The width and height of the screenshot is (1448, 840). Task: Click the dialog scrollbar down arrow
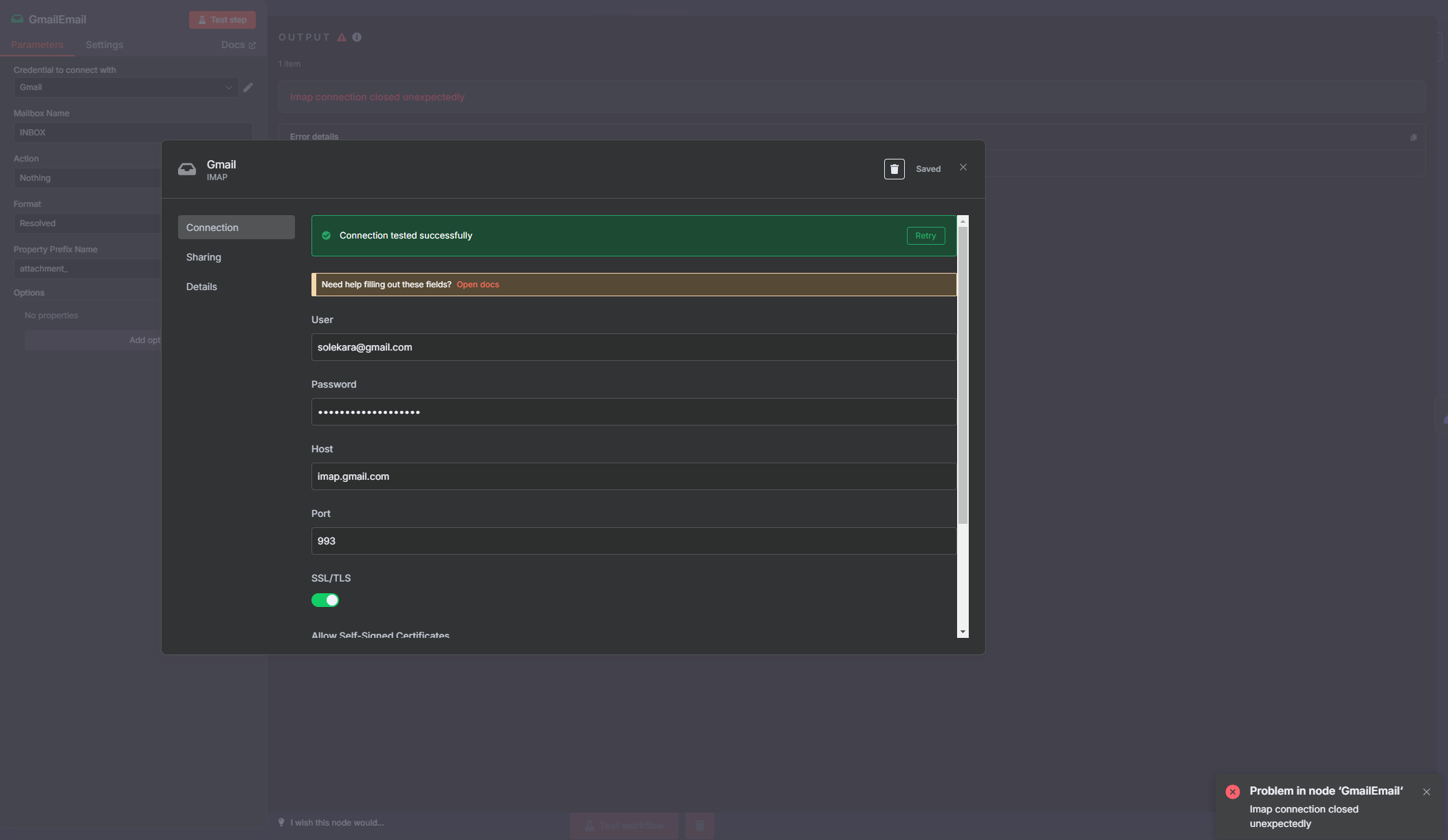pos(963,632)
